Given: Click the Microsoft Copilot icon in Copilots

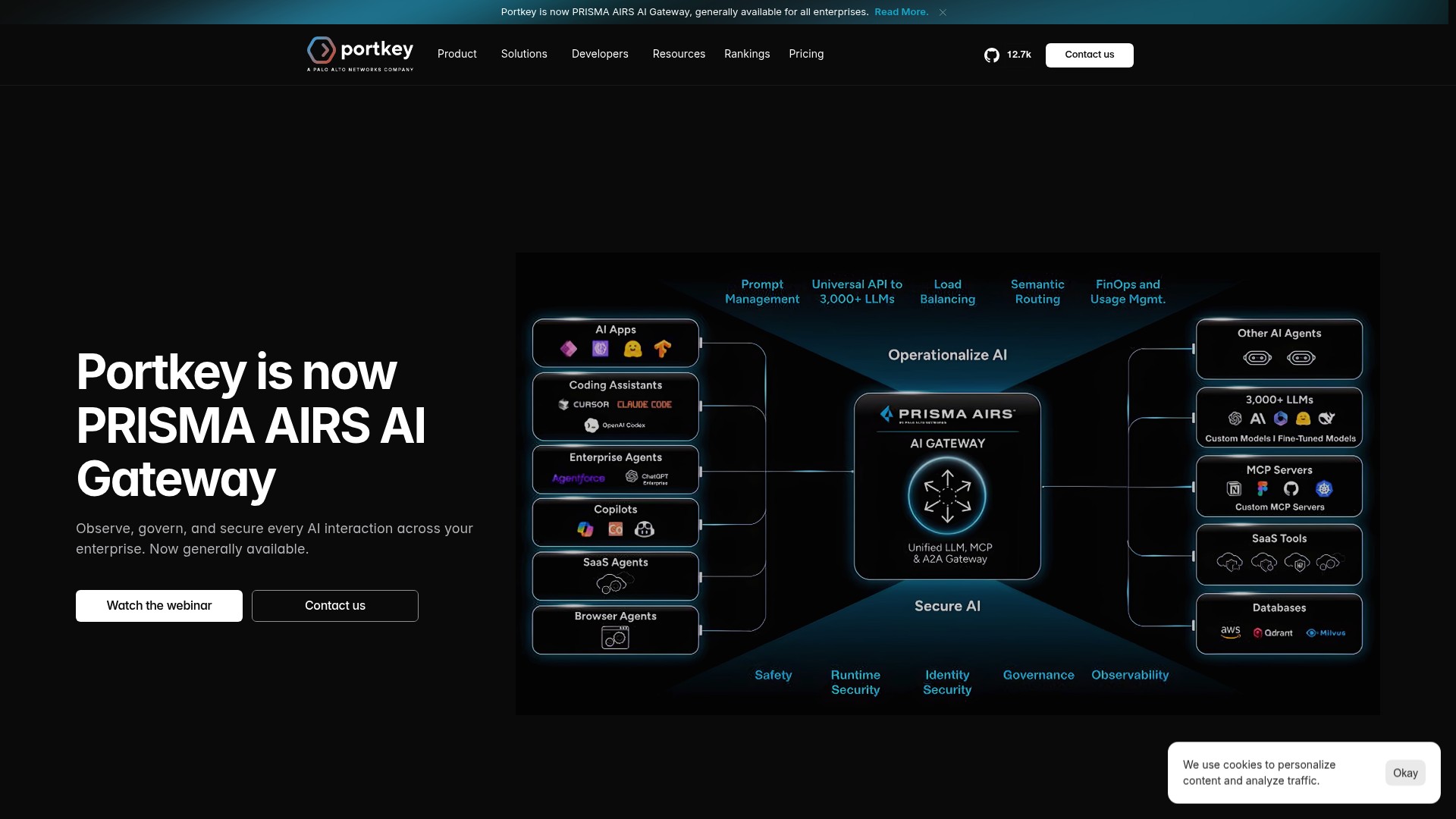Looking at the screenshot, I should click(585, 529).
